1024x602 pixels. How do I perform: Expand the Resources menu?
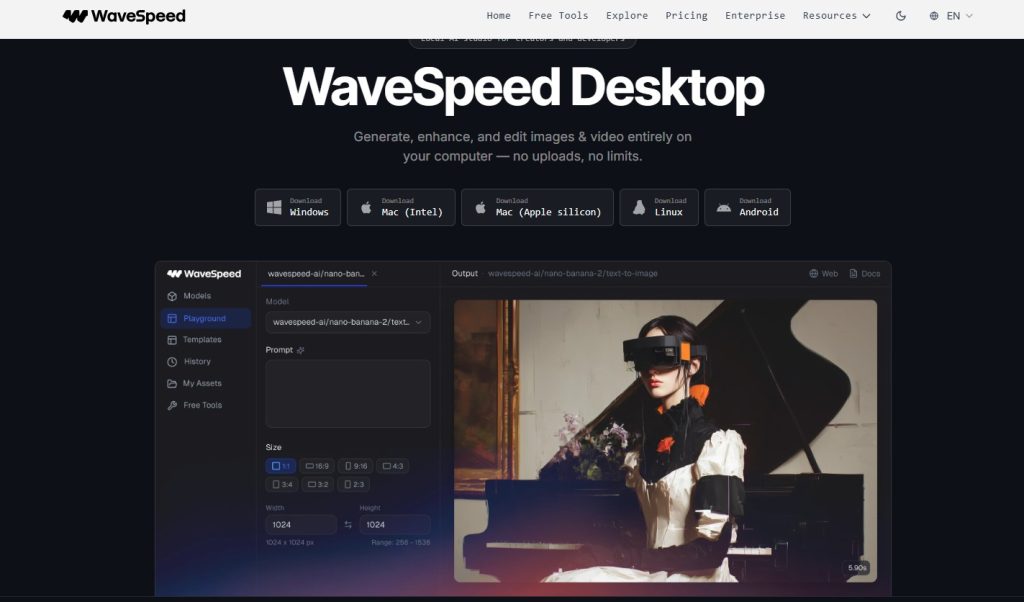click(836, 16)
